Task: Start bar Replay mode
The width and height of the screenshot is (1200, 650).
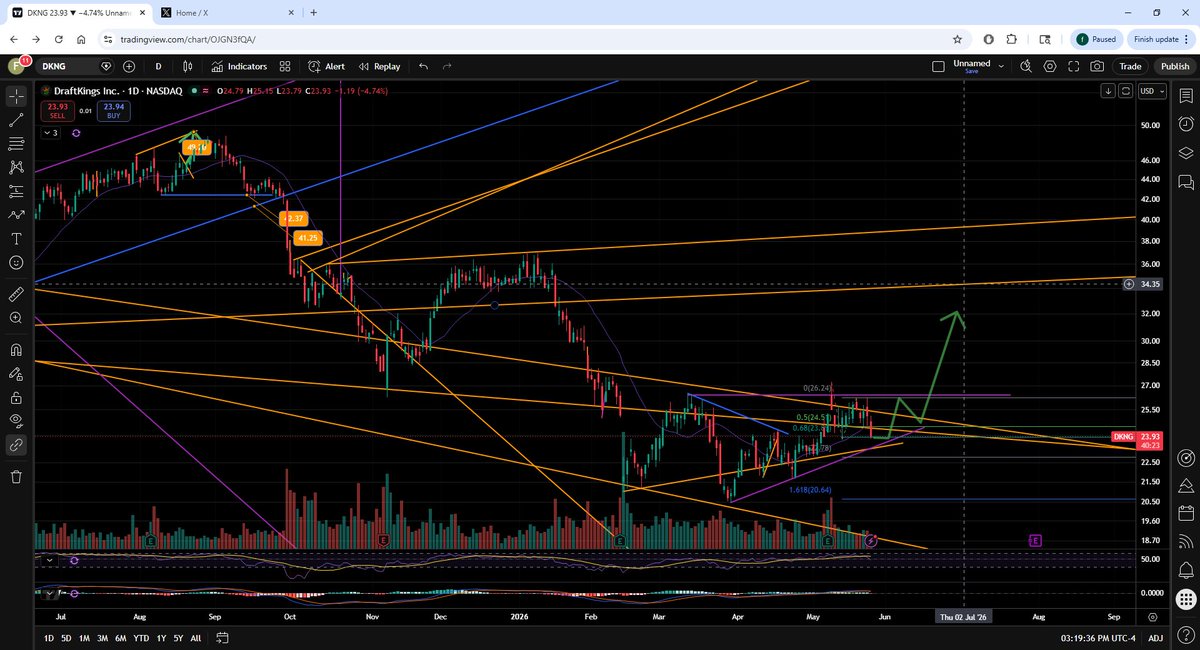Action: [380, 66]
